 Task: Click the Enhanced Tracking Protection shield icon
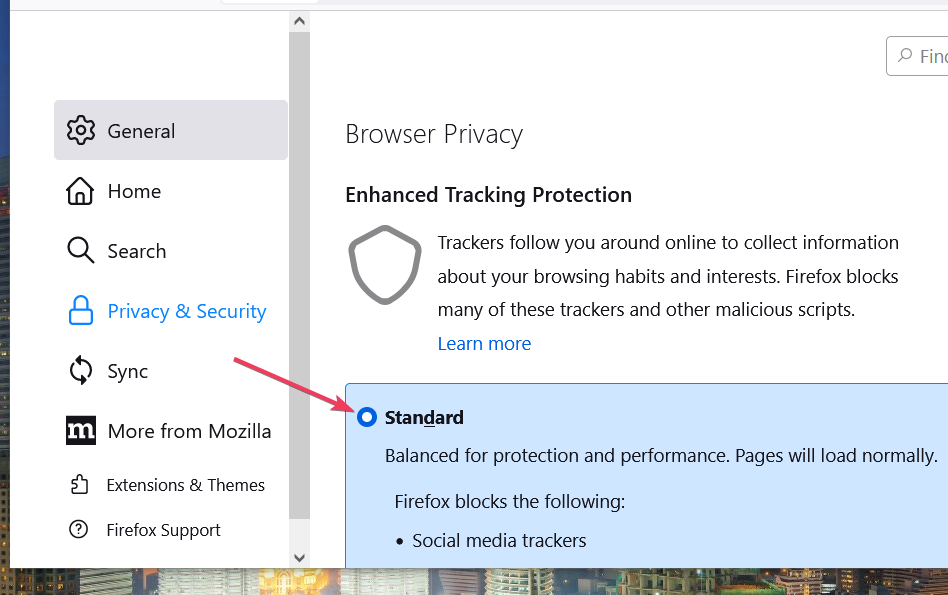coord(385,265)
